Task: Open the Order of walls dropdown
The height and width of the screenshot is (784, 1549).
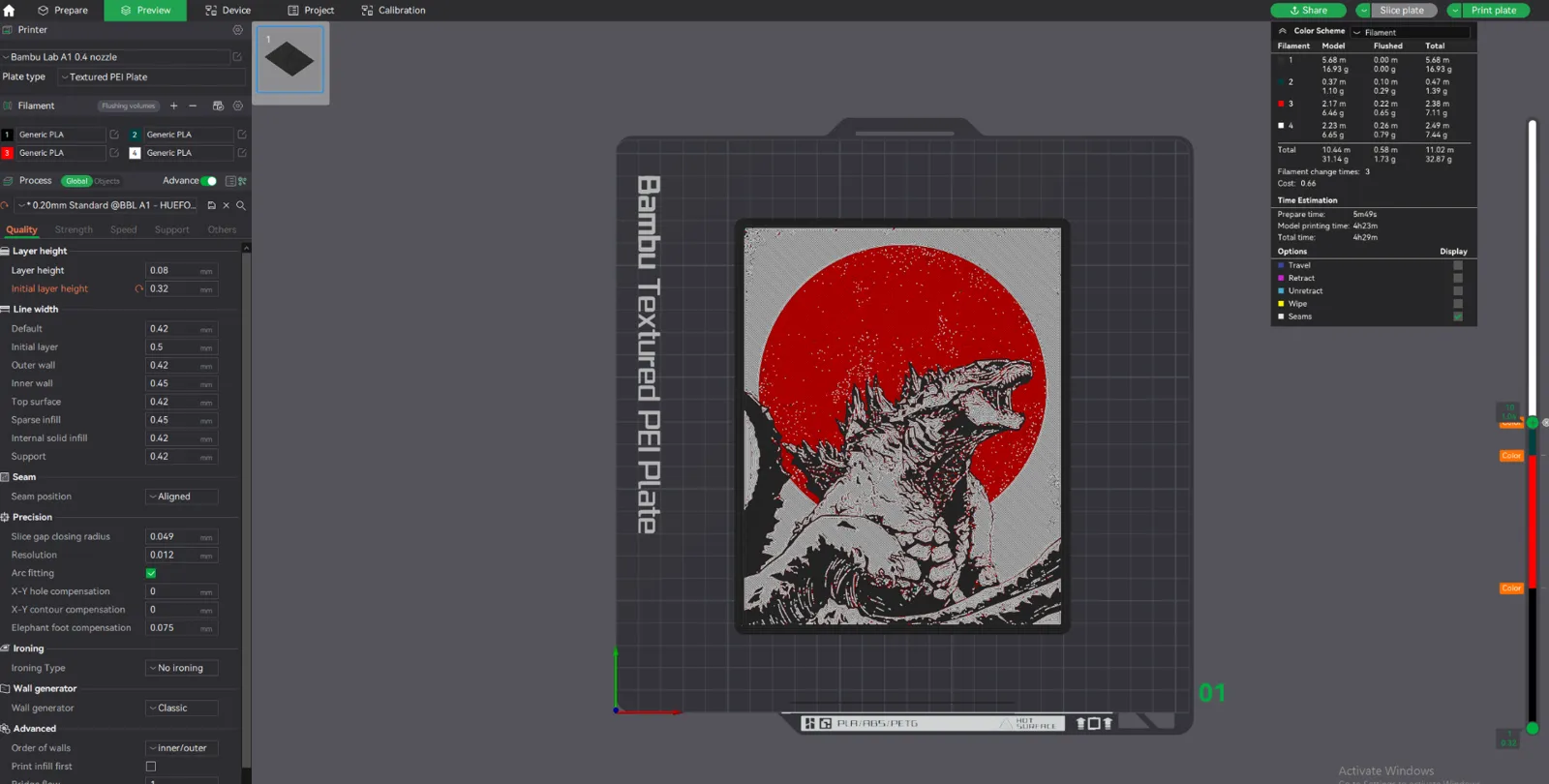Action: (x=181, y=748)
